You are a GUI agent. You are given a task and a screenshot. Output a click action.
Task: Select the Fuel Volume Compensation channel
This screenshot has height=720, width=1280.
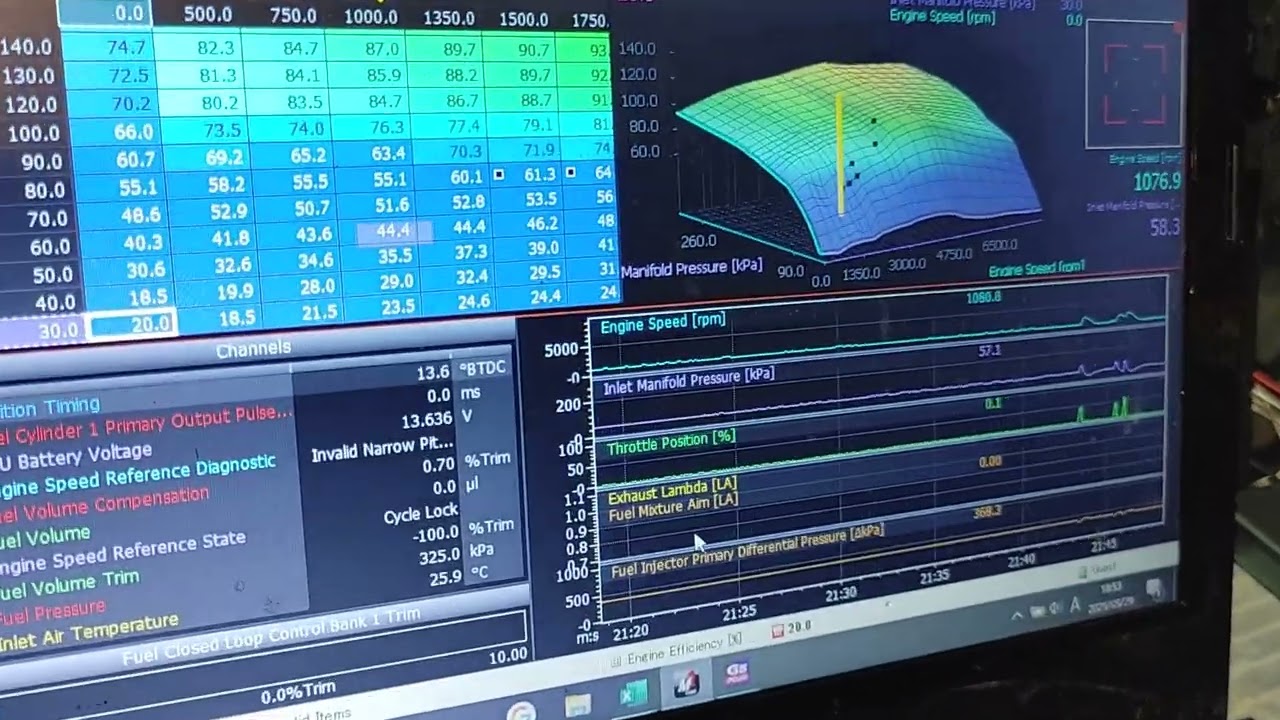[104, 505]
